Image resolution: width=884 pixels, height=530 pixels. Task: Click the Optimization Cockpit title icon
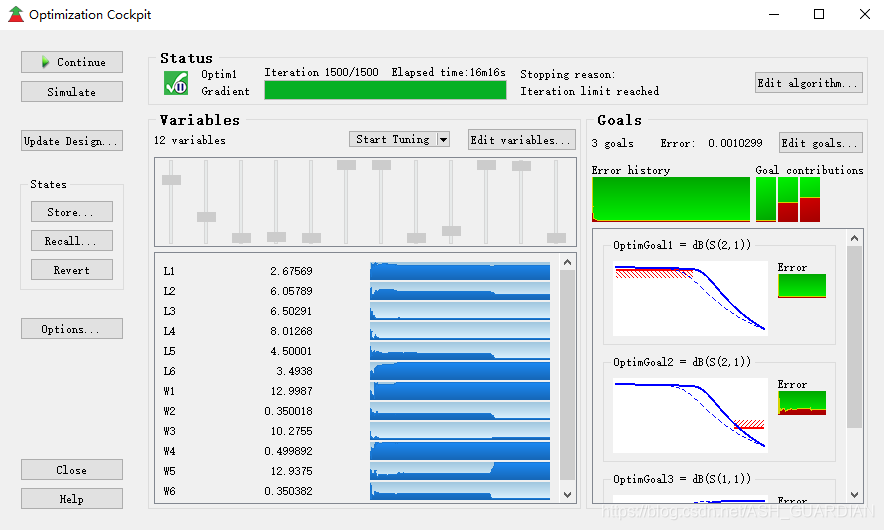(16, 15)
